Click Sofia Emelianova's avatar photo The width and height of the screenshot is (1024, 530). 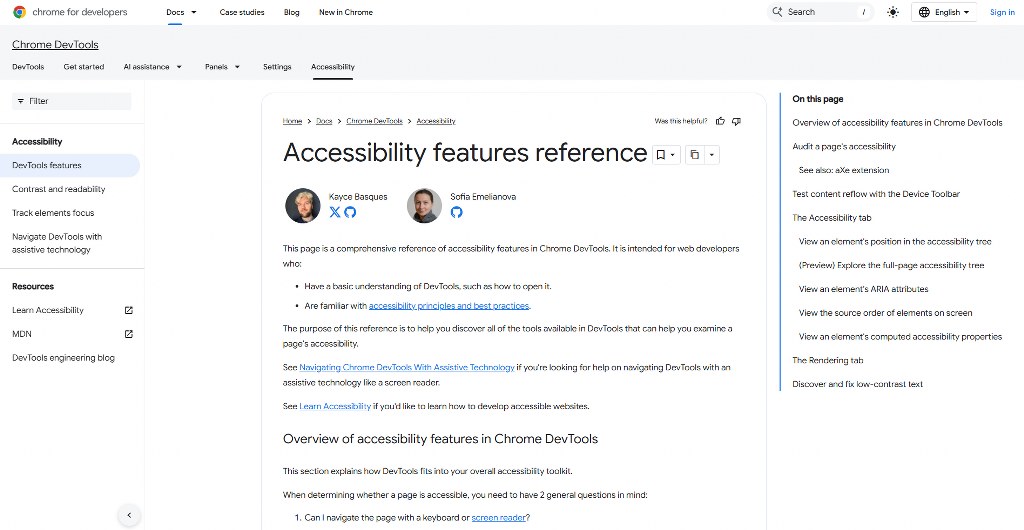coord(424,206)
